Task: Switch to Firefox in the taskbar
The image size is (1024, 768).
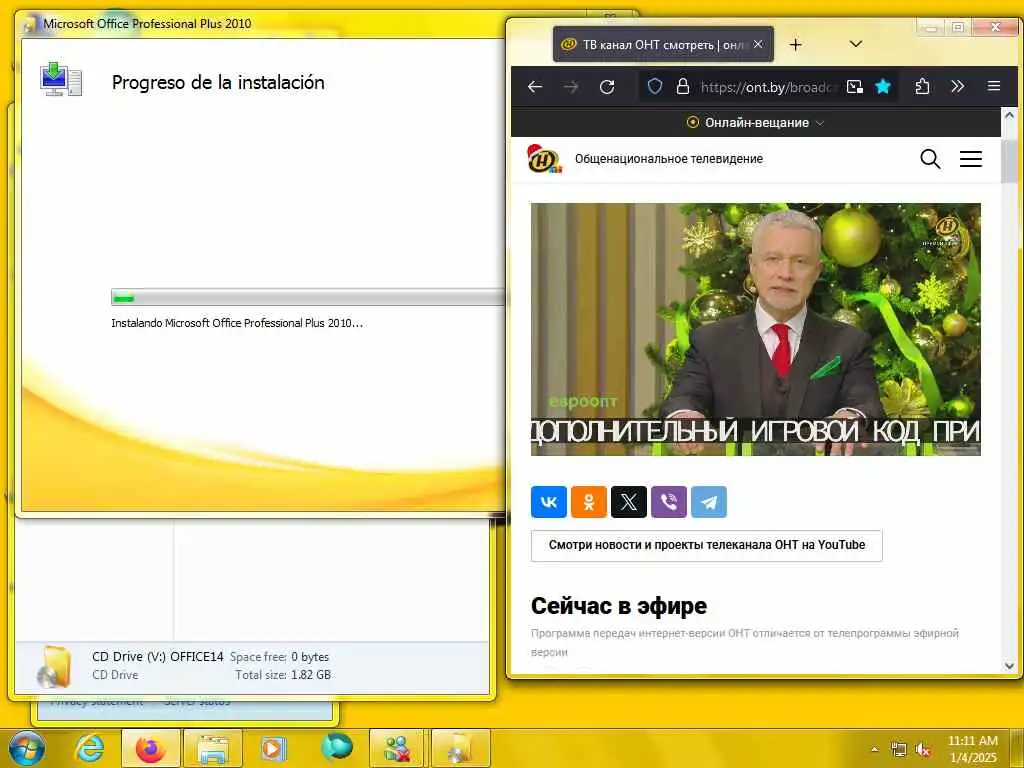Action: (x=151, y=748)
